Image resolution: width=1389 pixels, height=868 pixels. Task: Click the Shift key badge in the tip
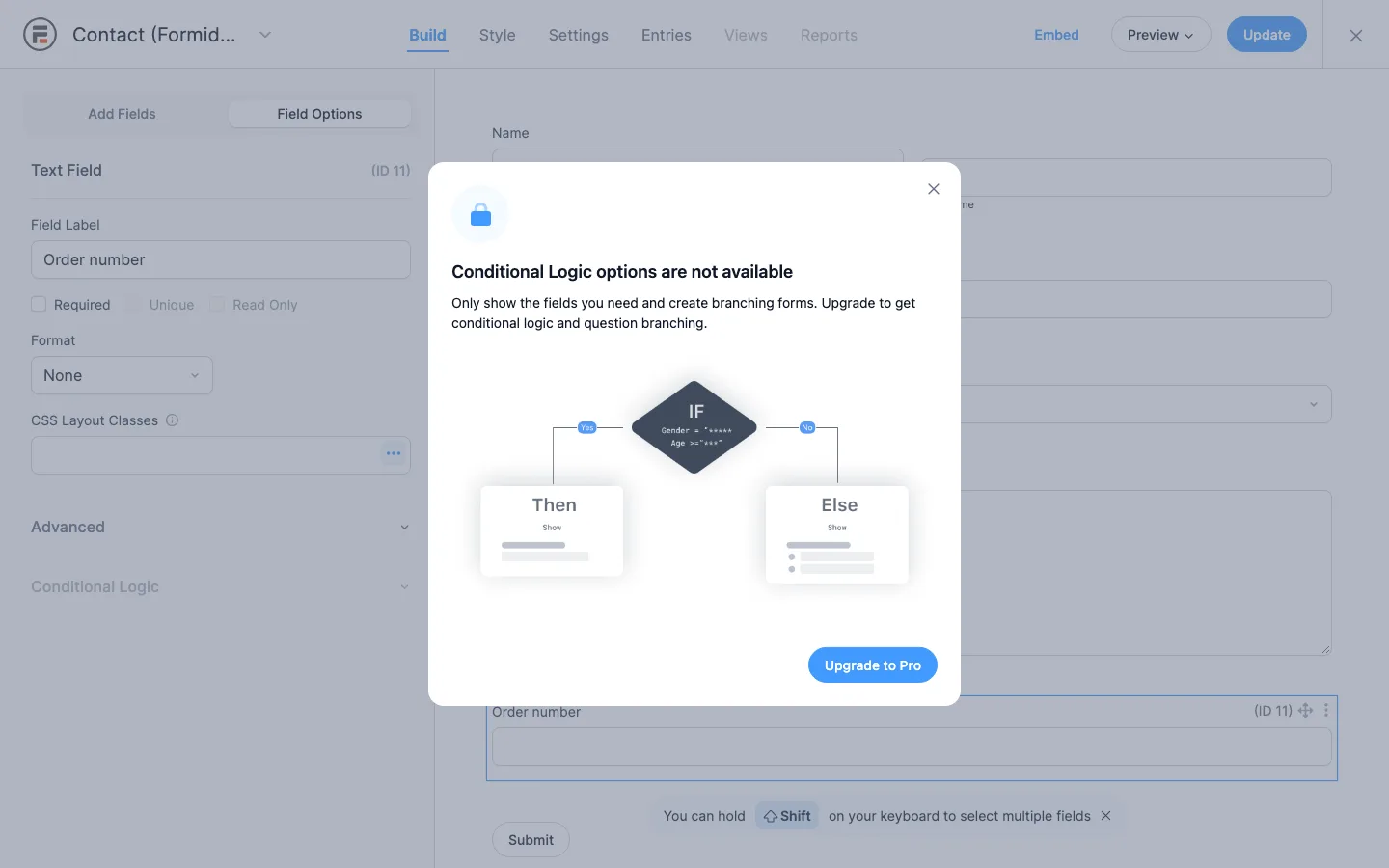coord(787,816)
